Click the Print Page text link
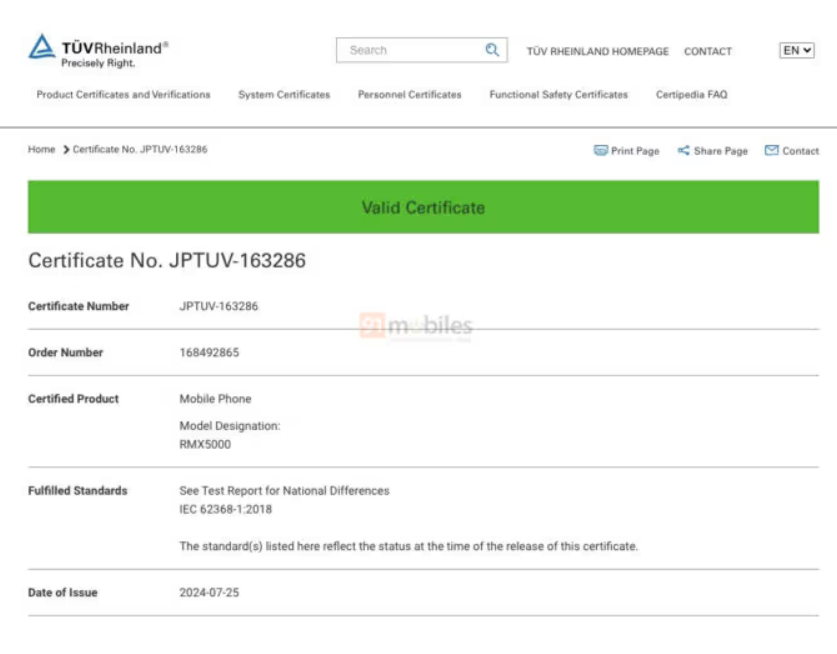837x654 pixels. pos(635,151)
